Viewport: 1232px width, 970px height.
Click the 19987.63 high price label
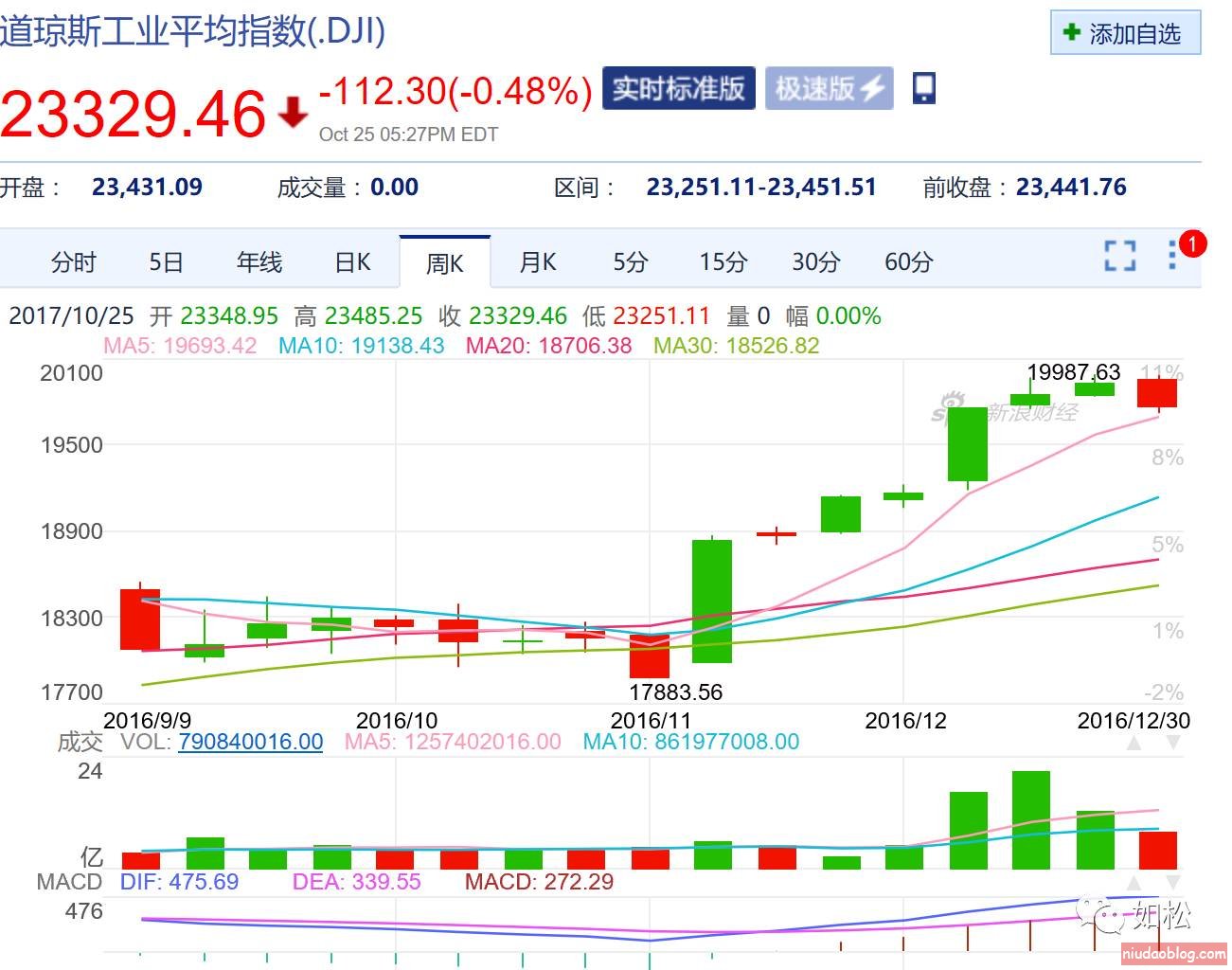click(x=1074, y=372)
